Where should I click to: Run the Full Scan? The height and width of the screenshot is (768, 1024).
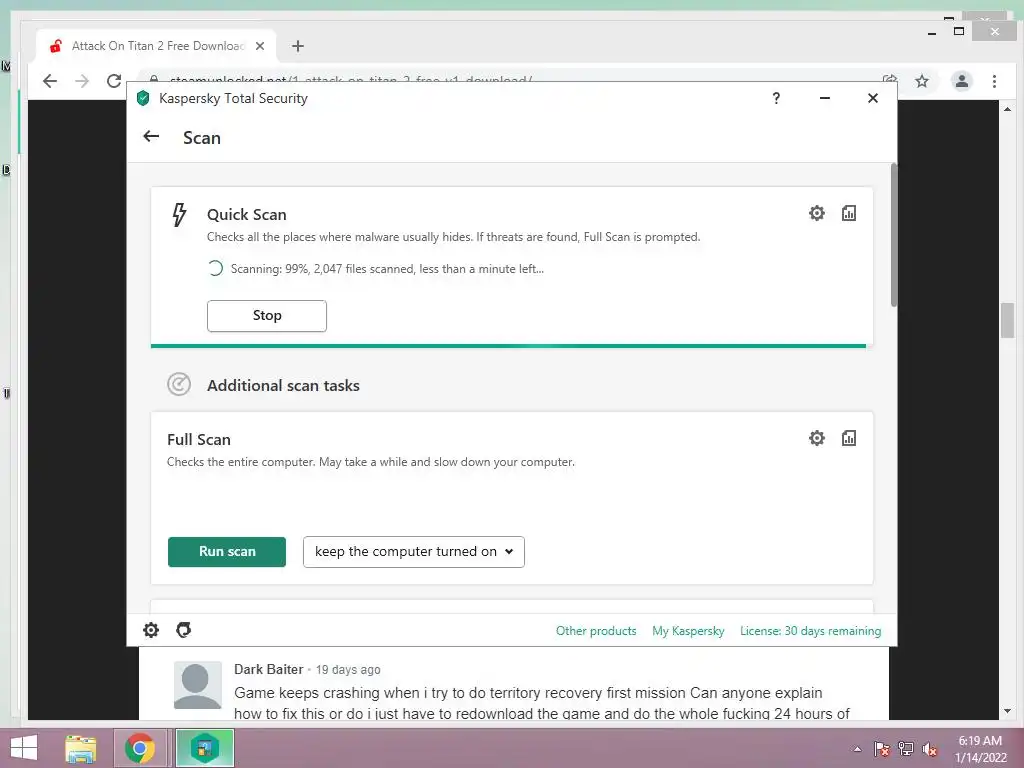(227, 552)
